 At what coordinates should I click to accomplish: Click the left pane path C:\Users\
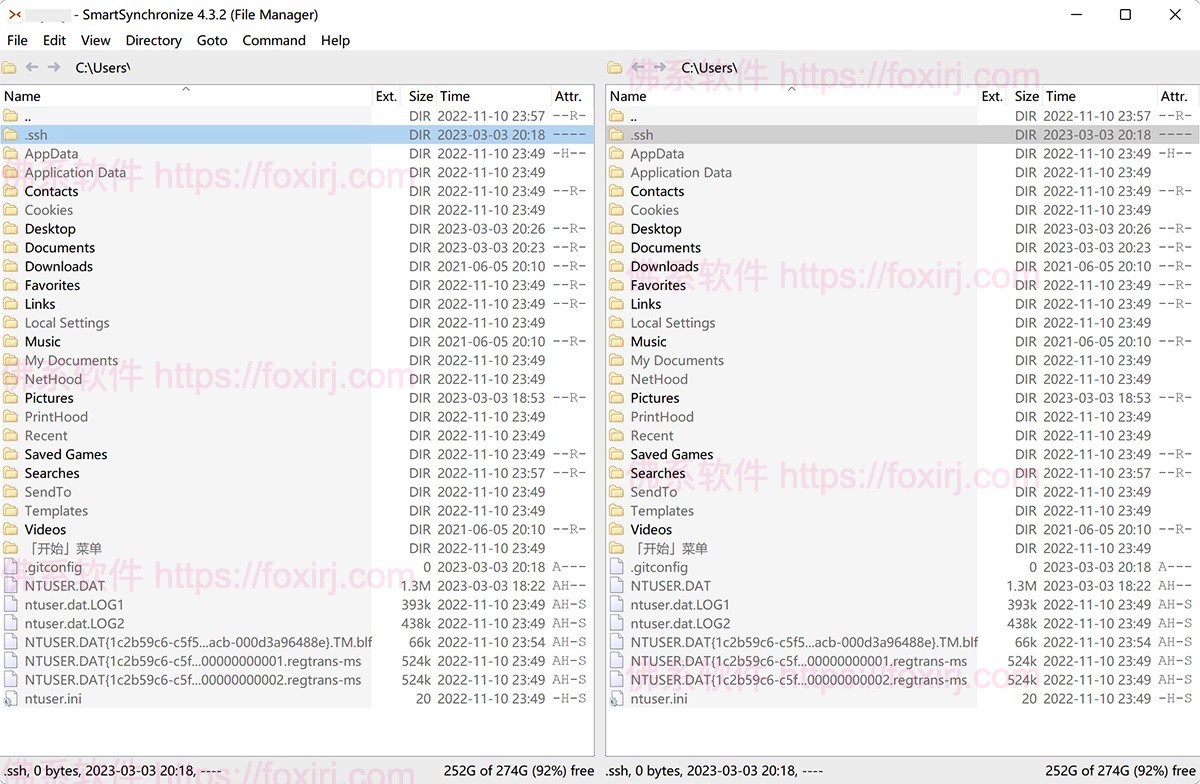click(102, 68)
